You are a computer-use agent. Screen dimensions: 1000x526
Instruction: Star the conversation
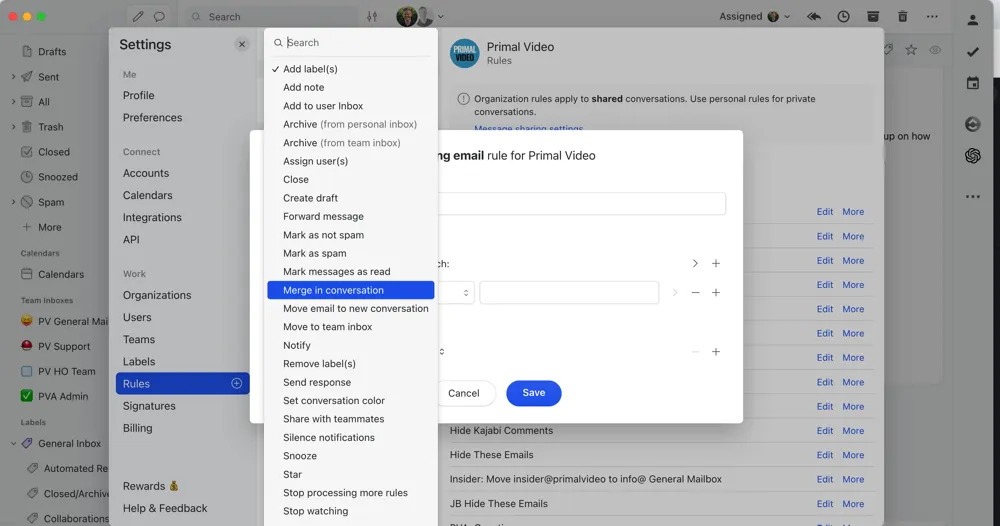pos(911,50)
